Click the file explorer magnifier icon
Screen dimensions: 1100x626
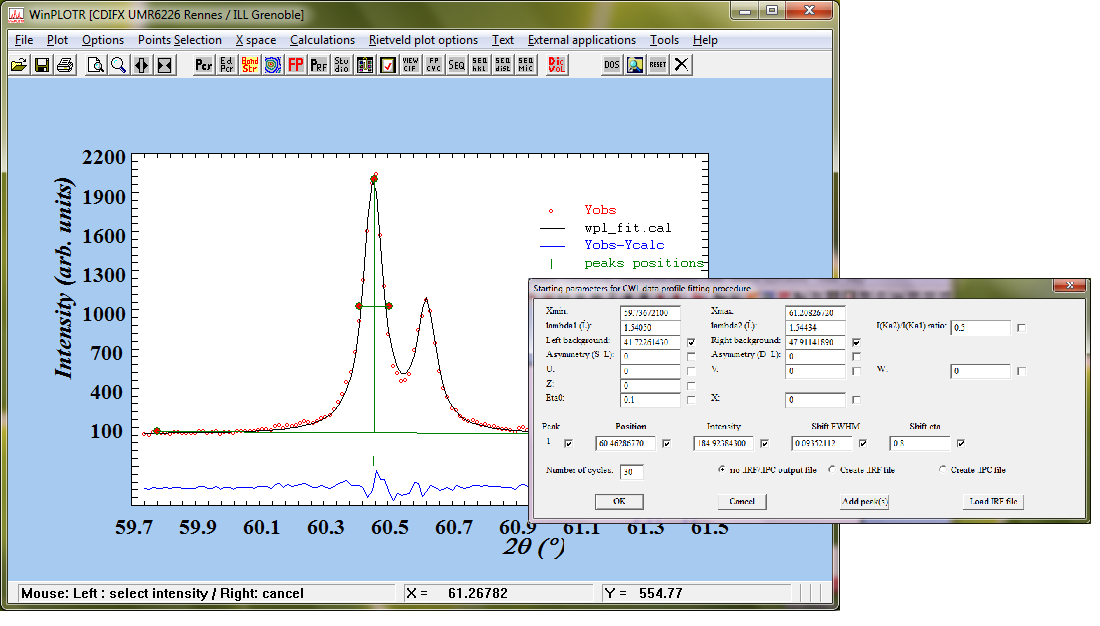click(x=635, y=65)
